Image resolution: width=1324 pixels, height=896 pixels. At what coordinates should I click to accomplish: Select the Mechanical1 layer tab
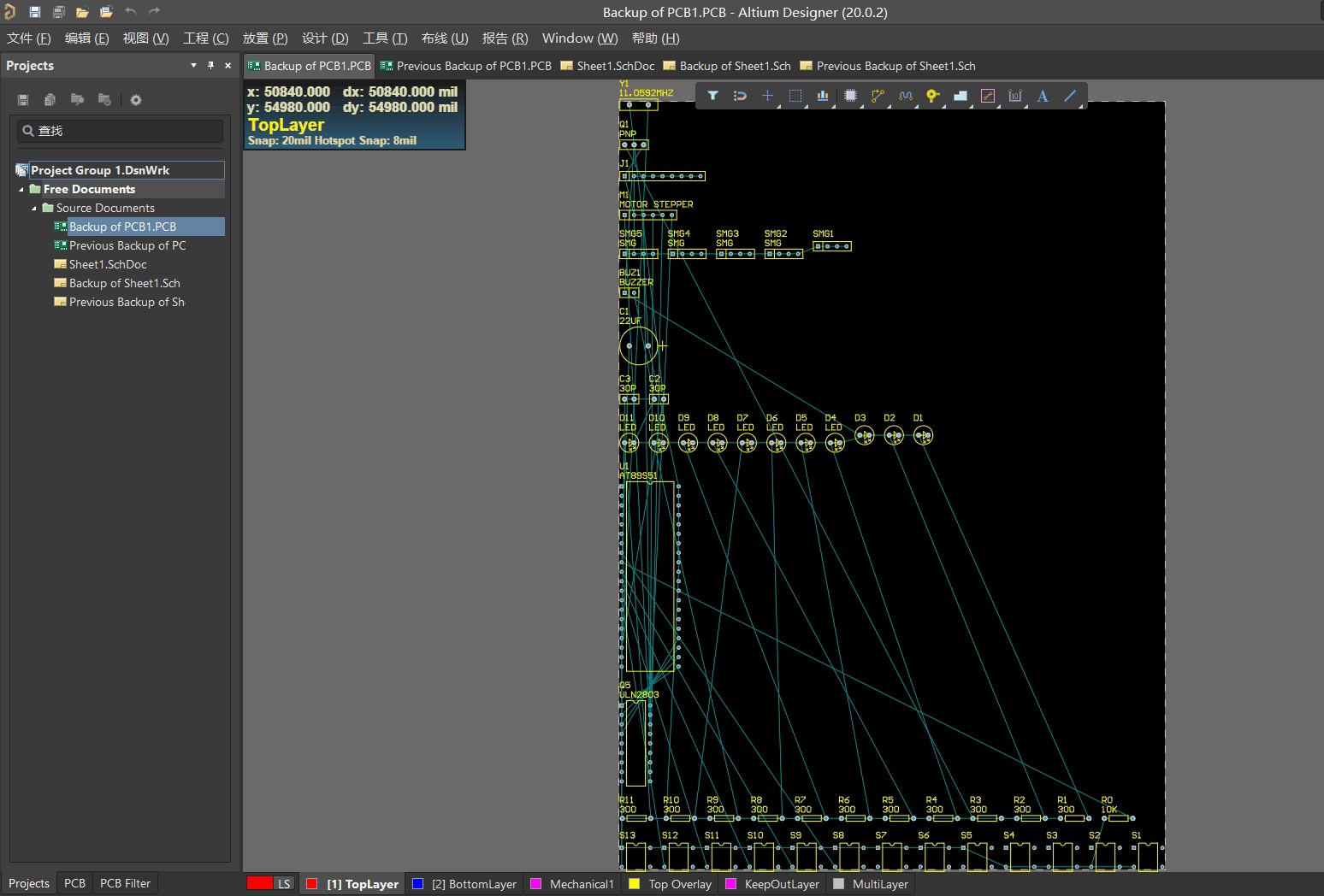(572, 884)
